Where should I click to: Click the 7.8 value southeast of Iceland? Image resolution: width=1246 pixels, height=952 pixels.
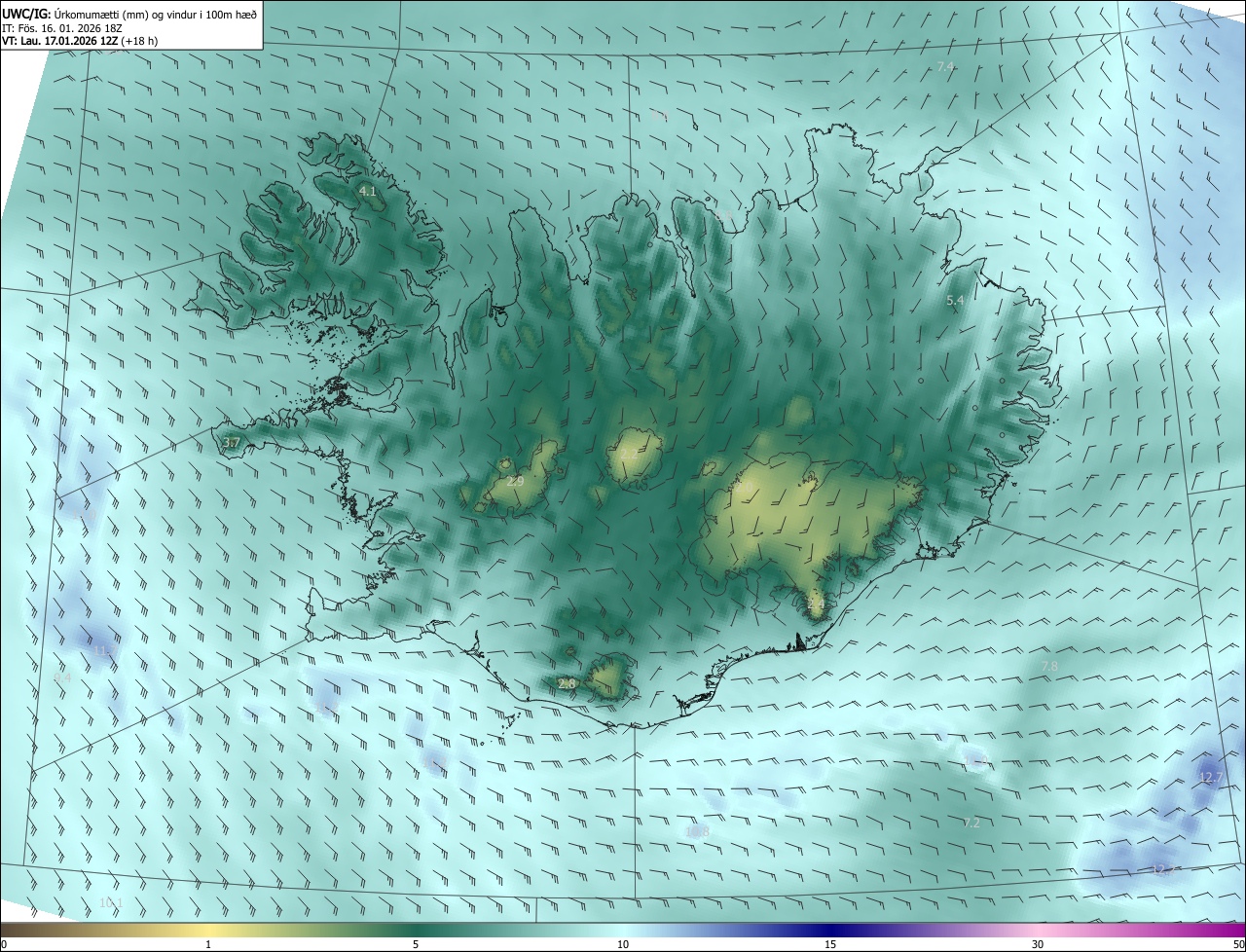(x=1049, y=666)
